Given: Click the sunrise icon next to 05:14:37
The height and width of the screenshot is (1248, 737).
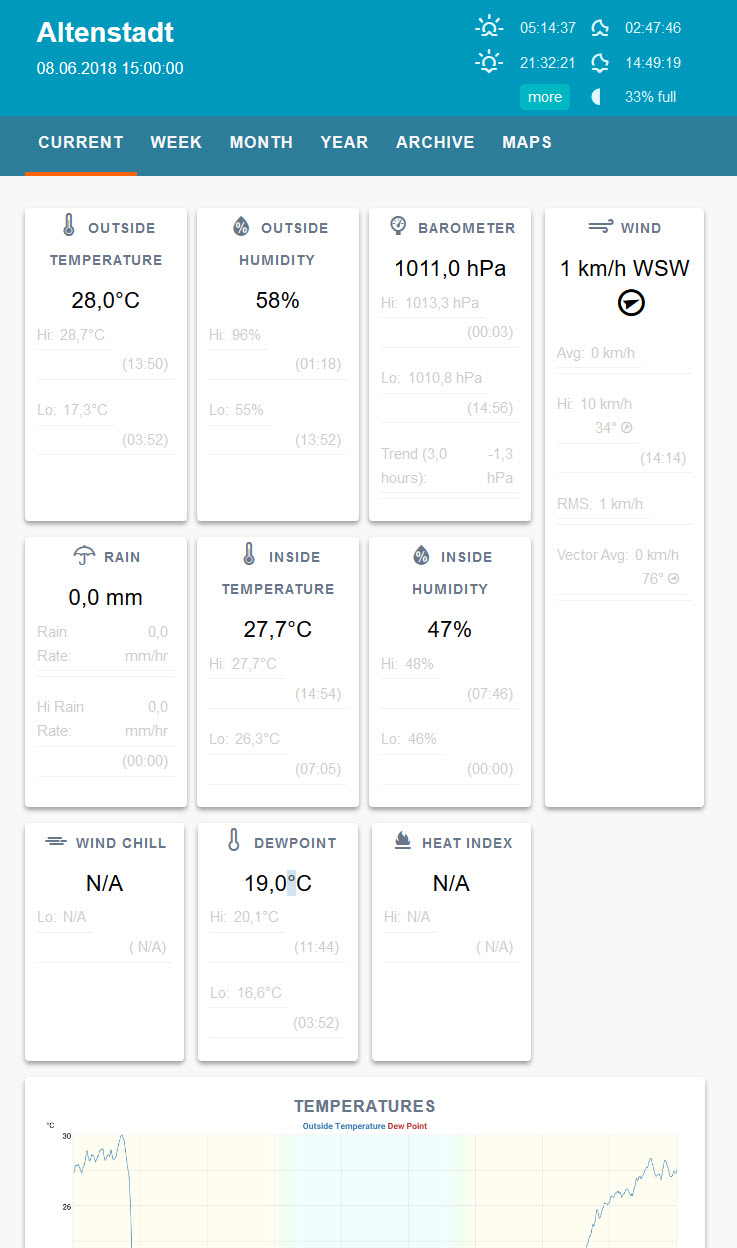Looking at the screenshot, I should click(x=488, y=27).
